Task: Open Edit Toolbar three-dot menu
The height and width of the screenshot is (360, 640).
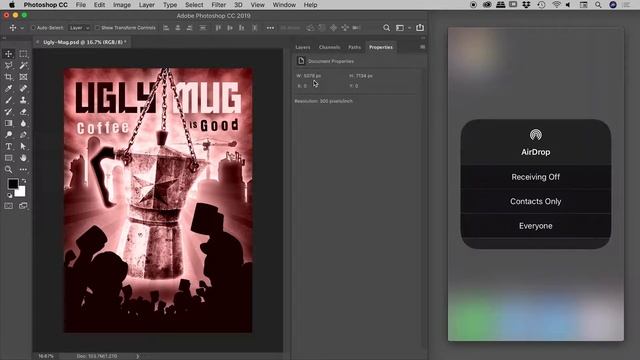Action: tap(23, 169)
